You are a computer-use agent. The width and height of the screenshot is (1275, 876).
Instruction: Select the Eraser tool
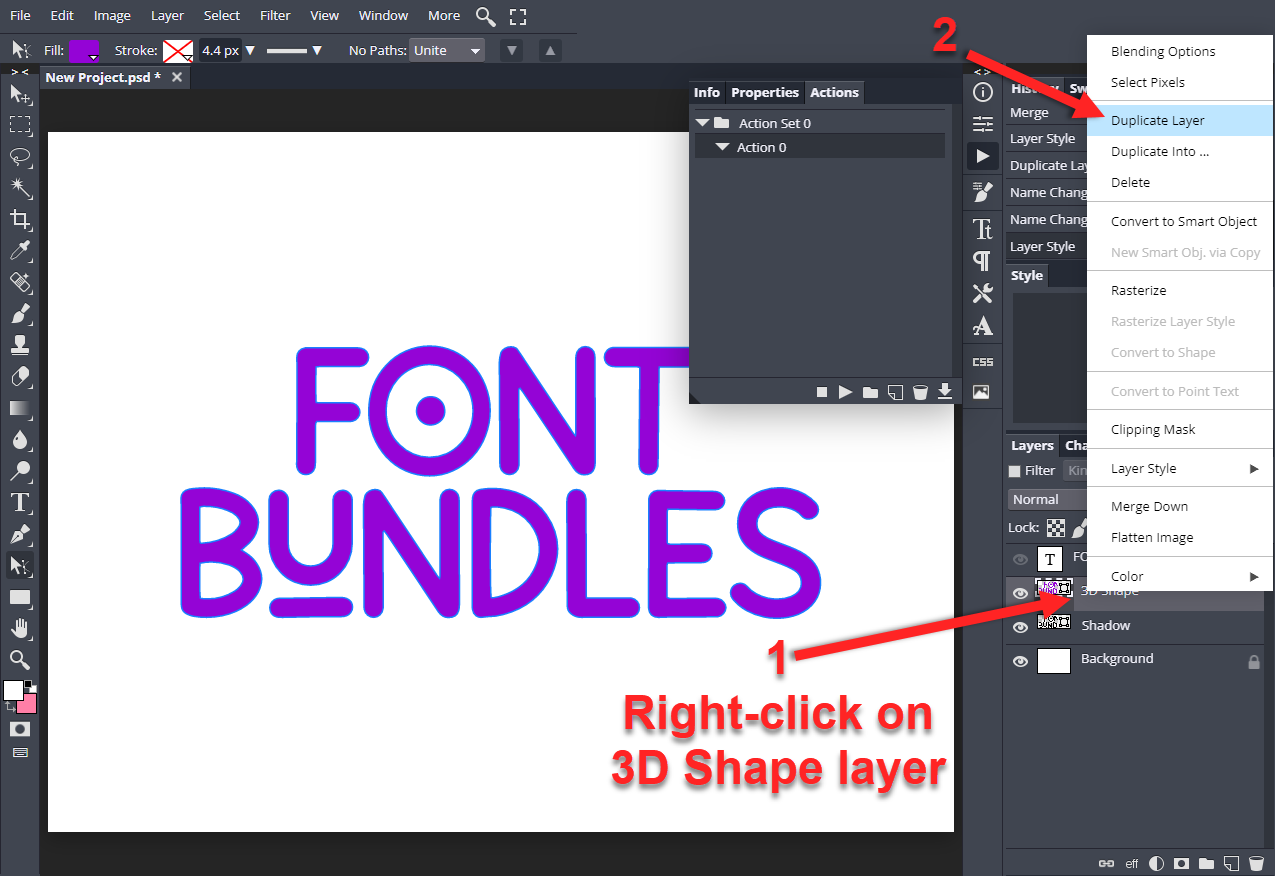click(20, 377)
